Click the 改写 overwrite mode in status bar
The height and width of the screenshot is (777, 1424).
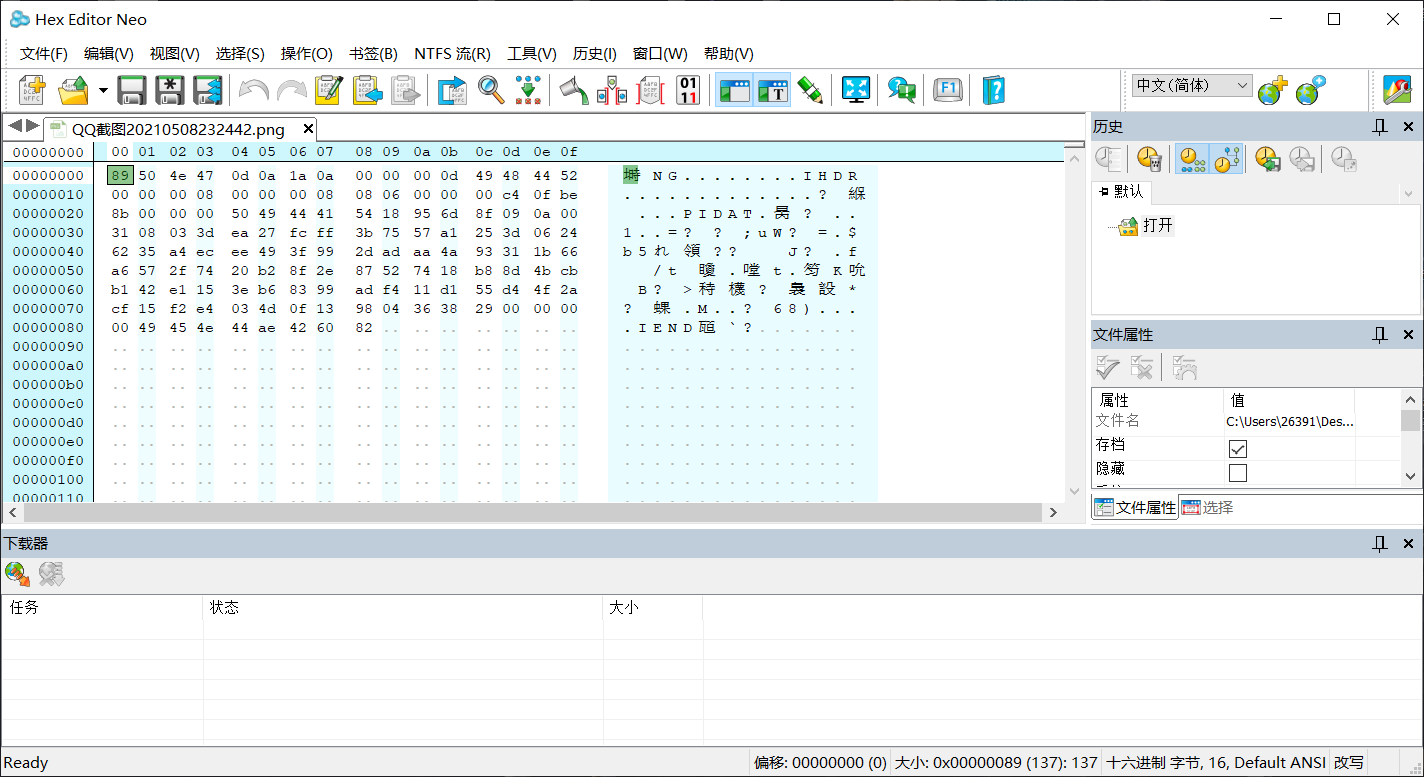coord(1348,763)
